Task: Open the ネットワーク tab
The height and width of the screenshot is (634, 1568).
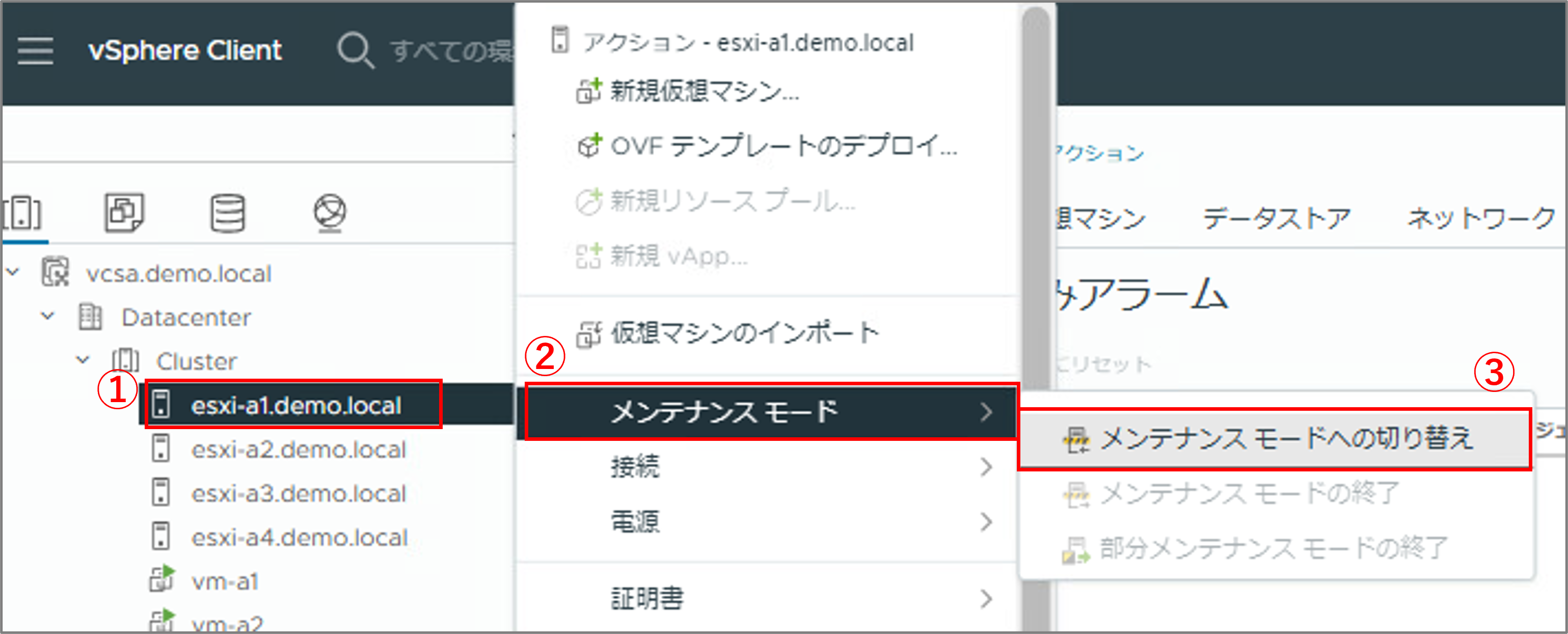Action: coord(1481,218)
